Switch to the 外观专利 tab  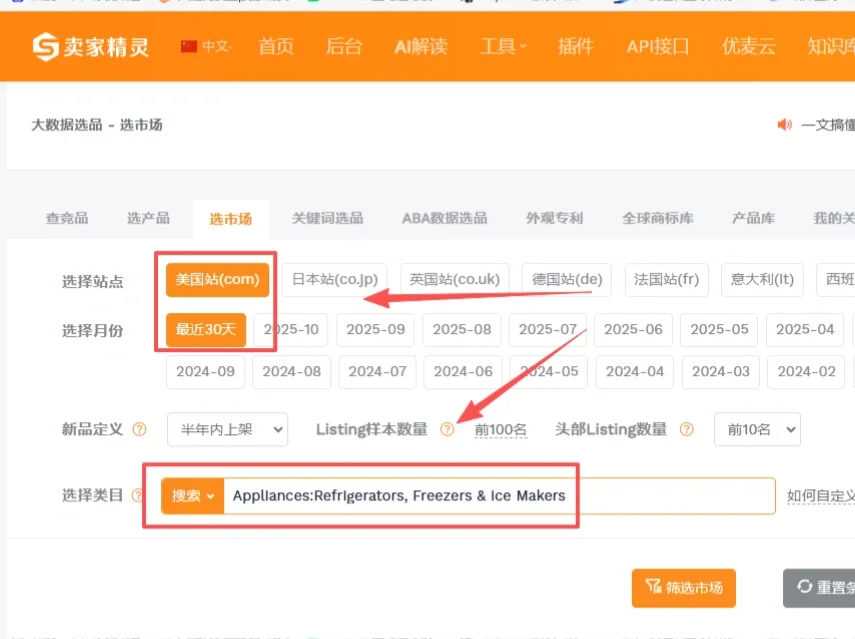coord(555,219)
